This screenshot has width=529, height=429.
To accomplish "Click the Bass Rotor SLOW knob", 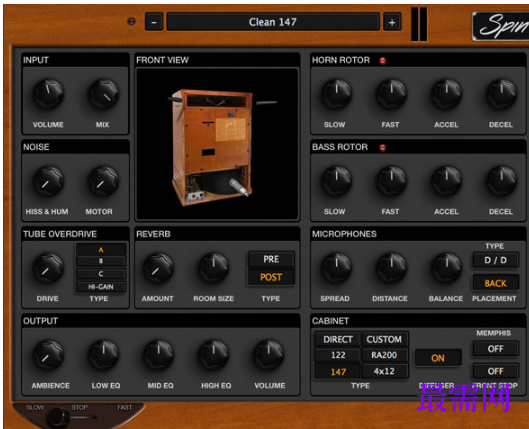I will coord(336,180).
